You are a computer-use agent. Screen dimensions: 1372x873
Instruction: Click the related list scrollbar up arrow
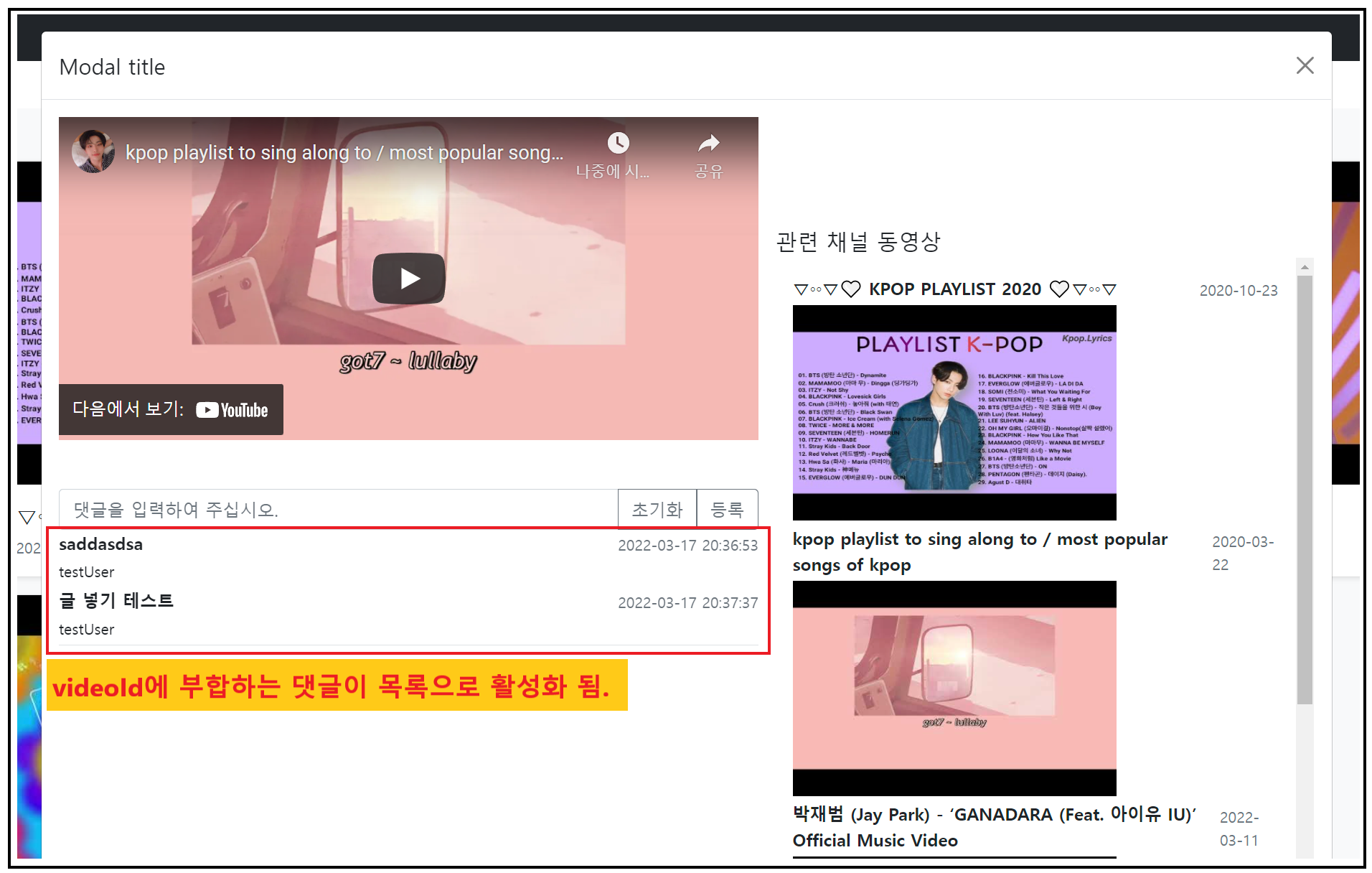click(1305, 267)
